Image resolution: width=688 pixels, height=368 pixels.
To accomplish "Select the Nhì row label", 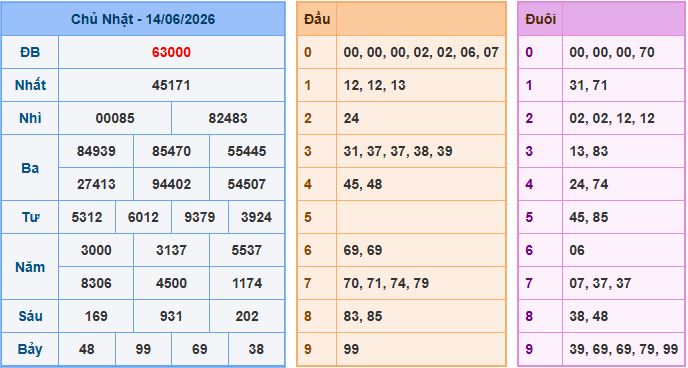I will point(30,118).
